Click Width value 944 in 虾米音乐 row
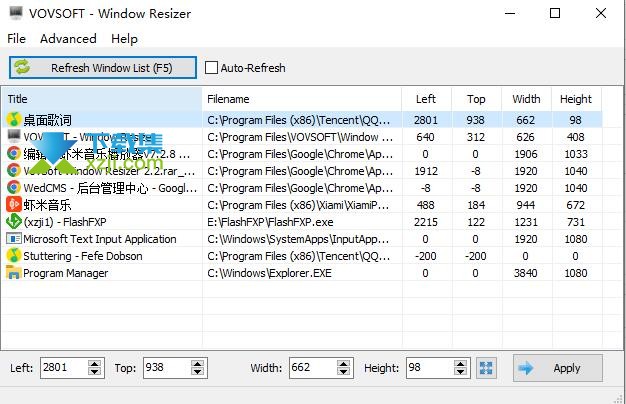Viewport: 626px width, 404px height. click(x=525, y=205)
